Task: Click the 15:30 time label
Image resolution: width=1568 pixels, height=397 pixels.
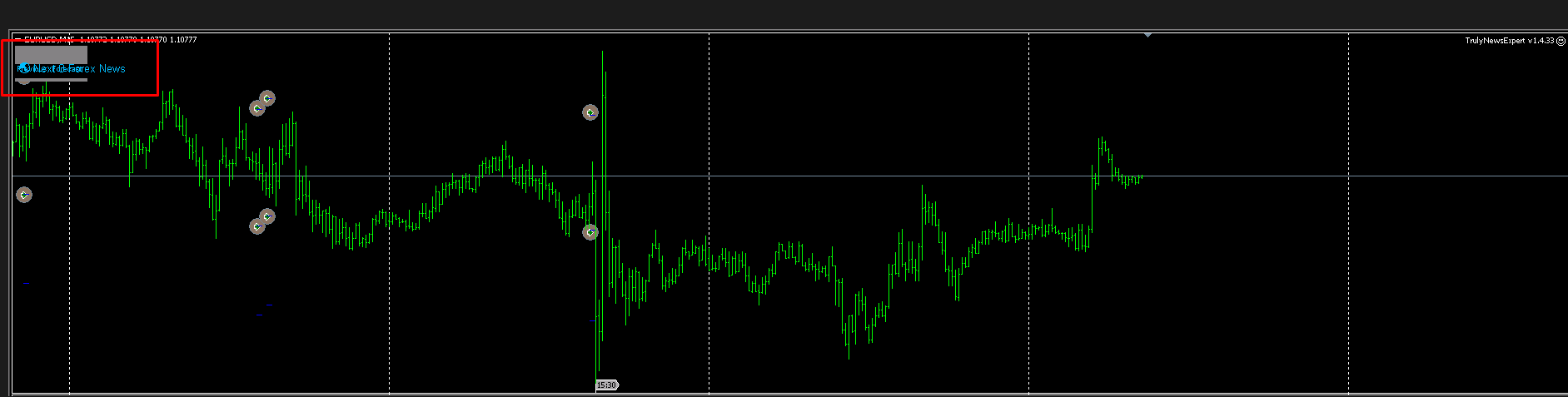Action: coord(606,385)
